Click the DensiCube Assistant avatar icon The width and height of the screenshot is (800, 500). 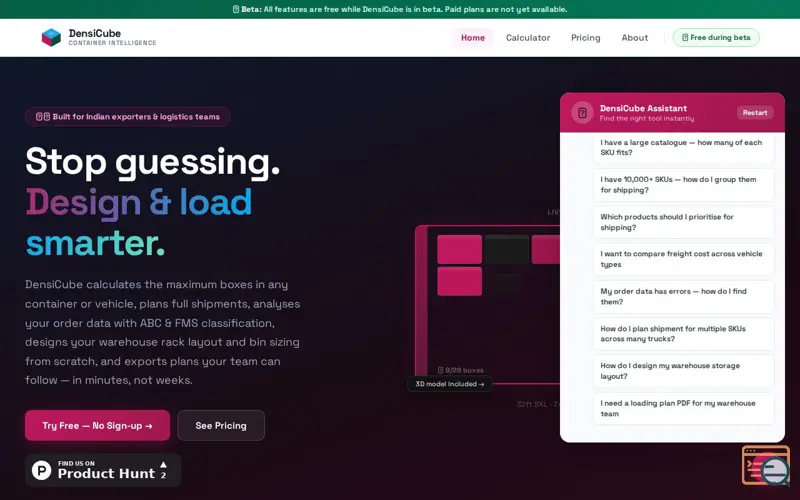[x=582, y=113]
